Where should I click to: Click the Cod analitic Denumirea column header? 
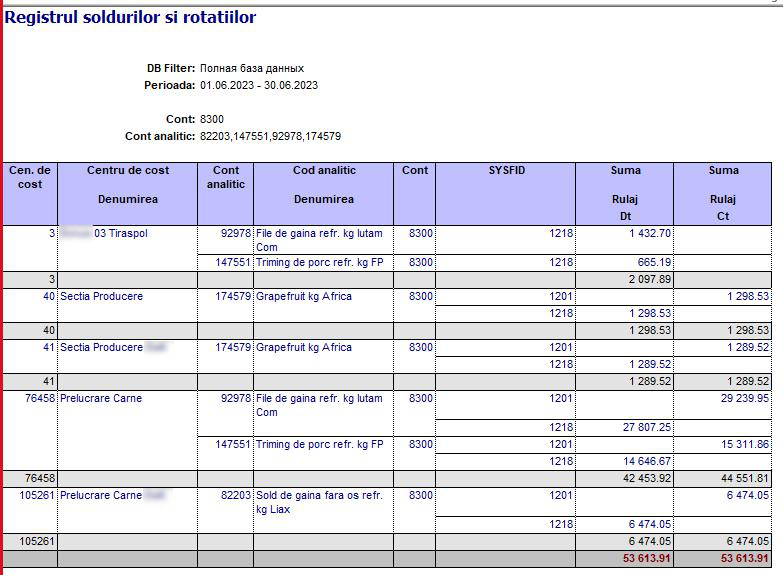click(324, 194)
